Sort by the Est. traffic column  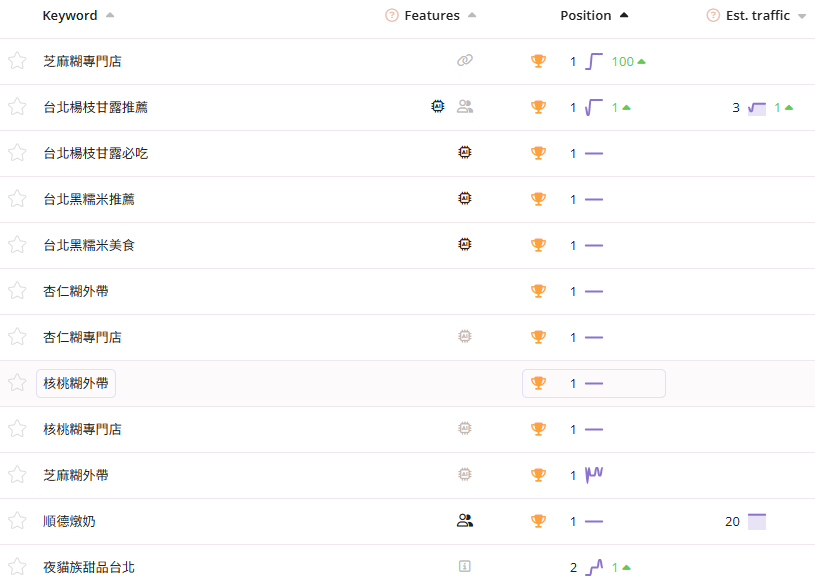757,15
